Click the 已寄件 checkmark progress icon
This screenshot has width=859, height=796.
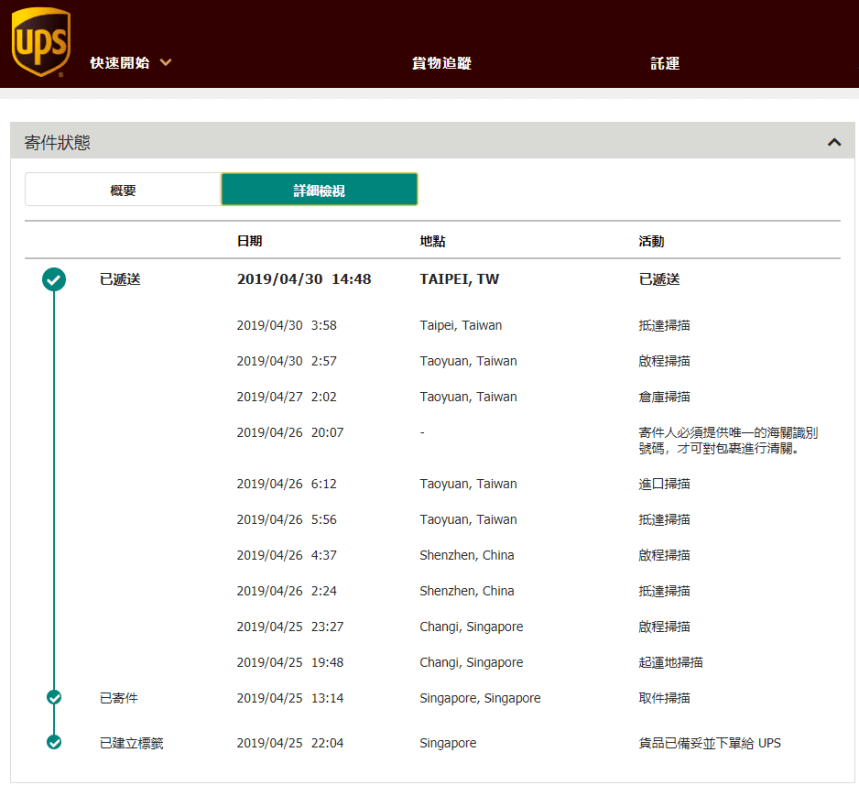[x=54, y=698]
